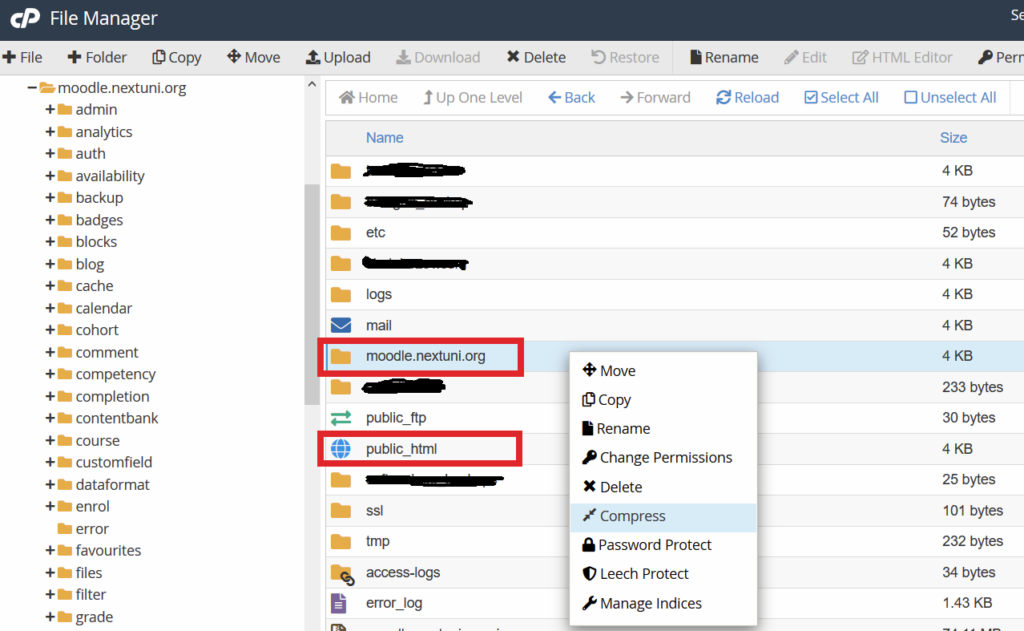
Task: Create a new file with File button
Action: 22,57
